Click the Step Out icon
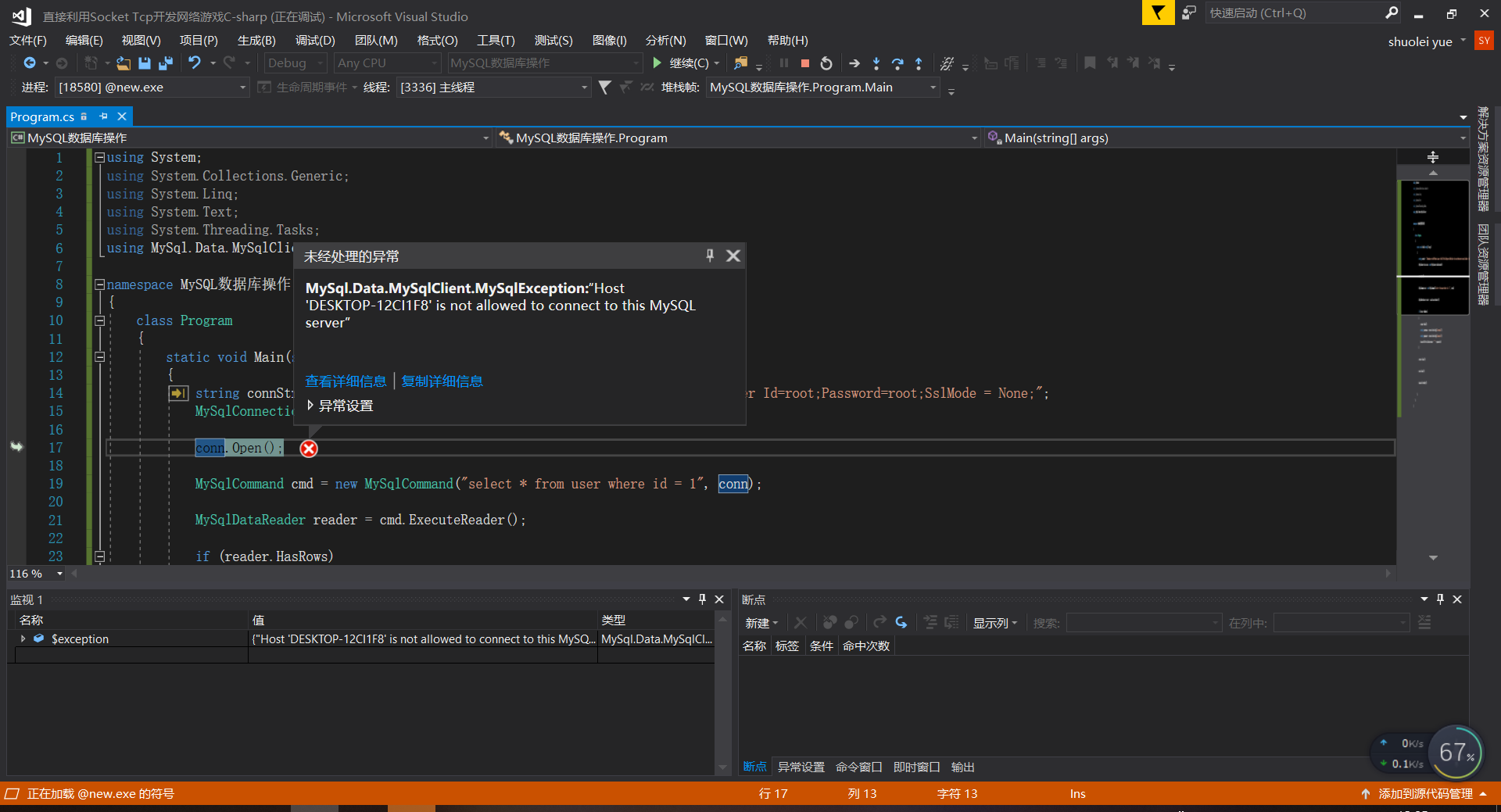The image size is (1501, 812). [919, 63]
